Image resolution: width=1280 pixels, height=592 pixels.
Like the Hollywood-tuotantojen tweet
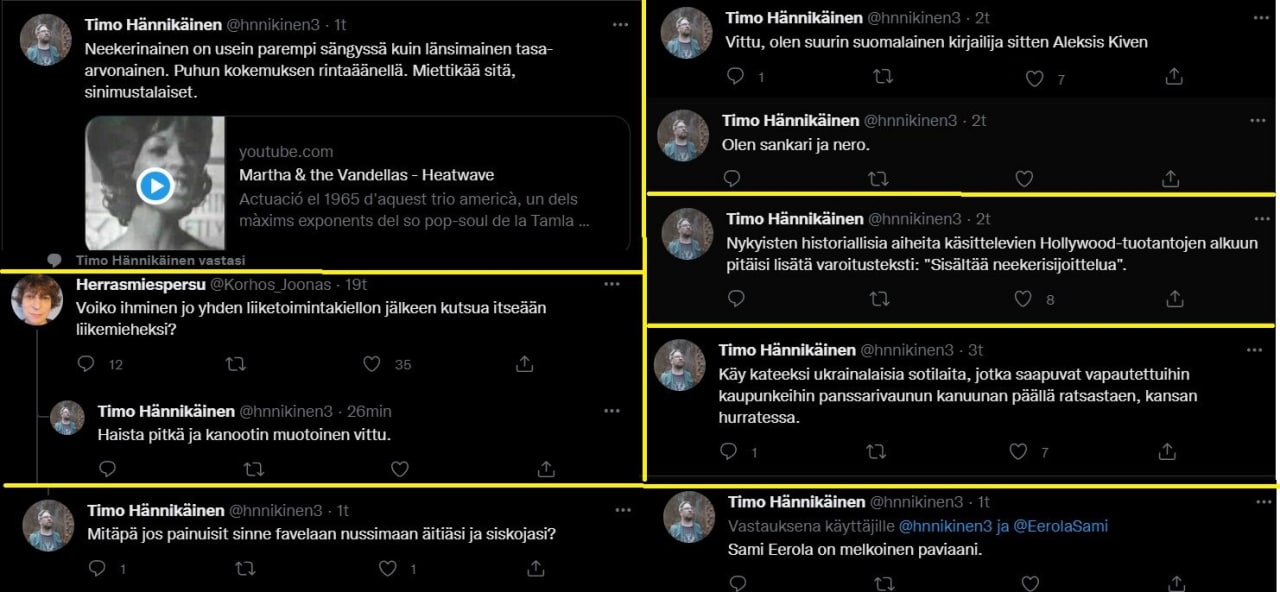click(x=1022, y=298)
